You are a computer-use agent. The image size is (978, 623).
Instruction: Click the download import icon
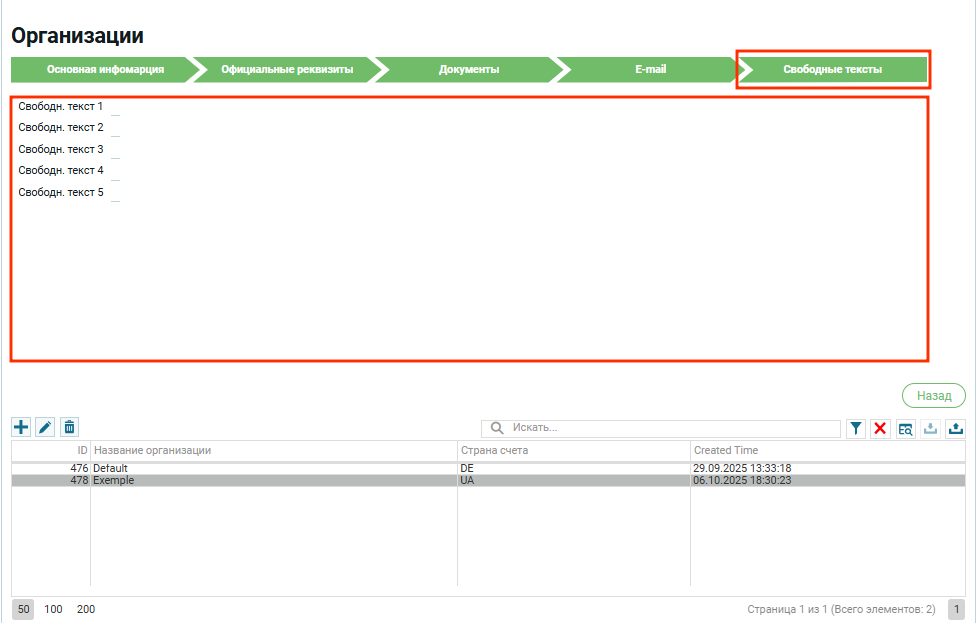click(930, 428)
